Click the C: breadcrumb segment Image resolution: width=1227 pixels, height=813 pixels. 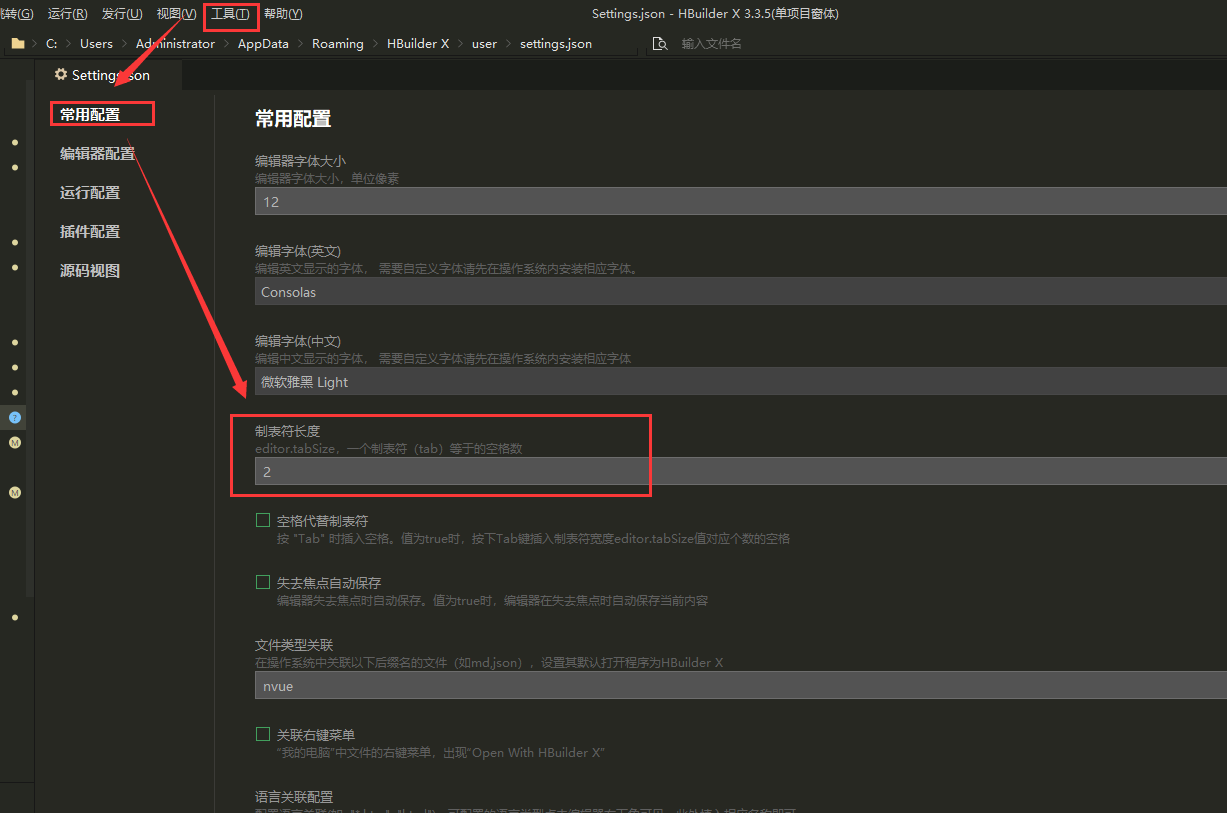tap(51, 44)
